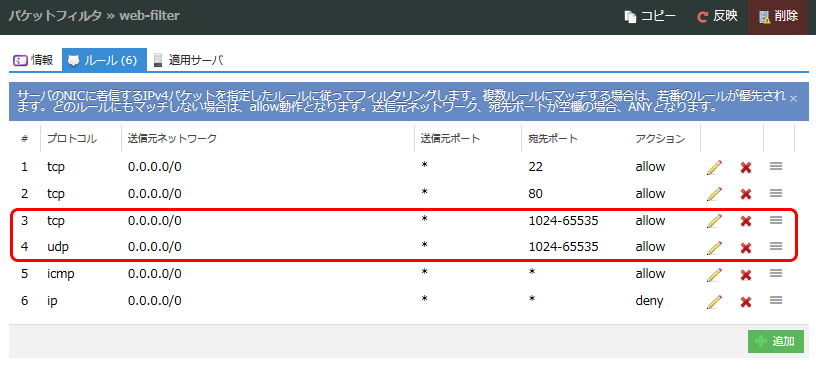
Task: Open the 情報 tab
Action: (33, 60)
